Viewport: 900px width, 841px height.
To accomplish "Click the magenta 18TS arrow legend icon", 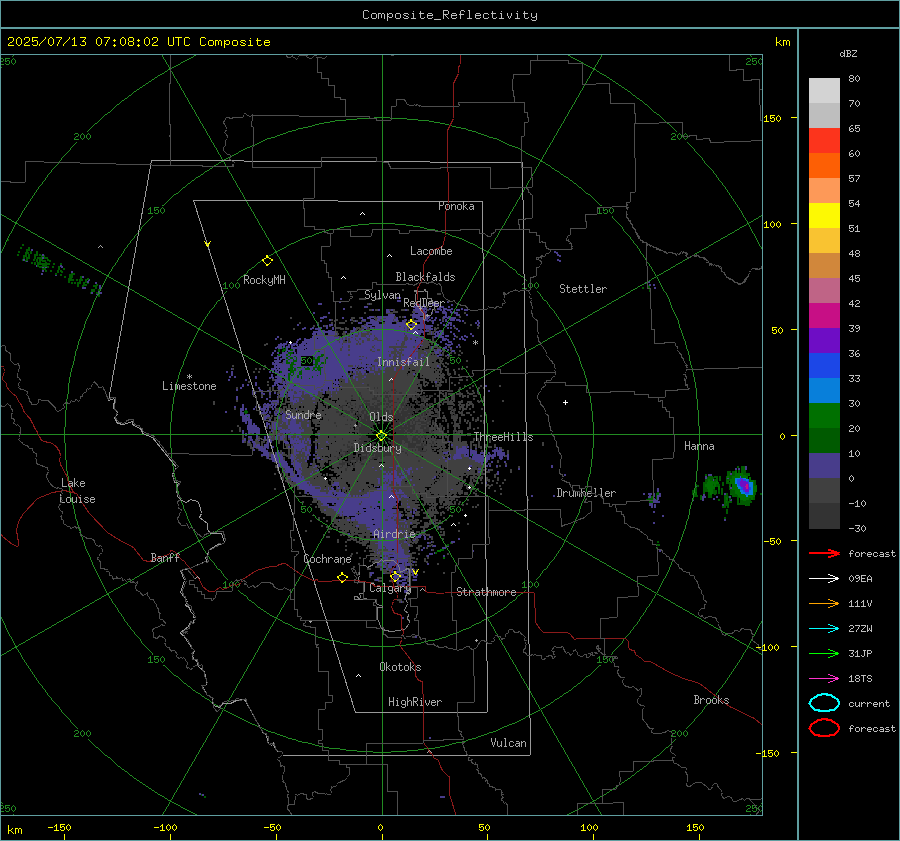I will tap(824, 679).
